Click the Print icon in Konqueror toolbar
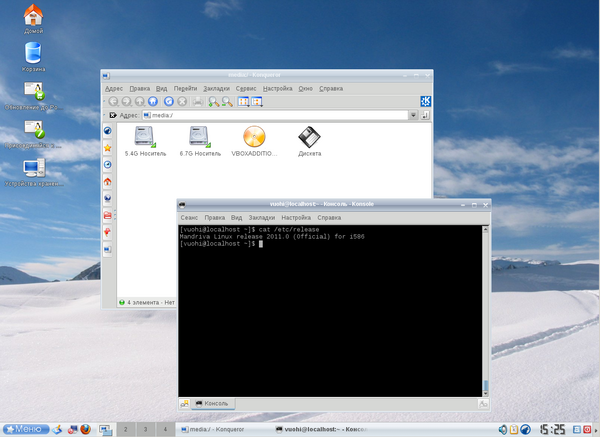The height and width of the screenshot is (437, 600). pyautogui.click(x=198, y=101)
